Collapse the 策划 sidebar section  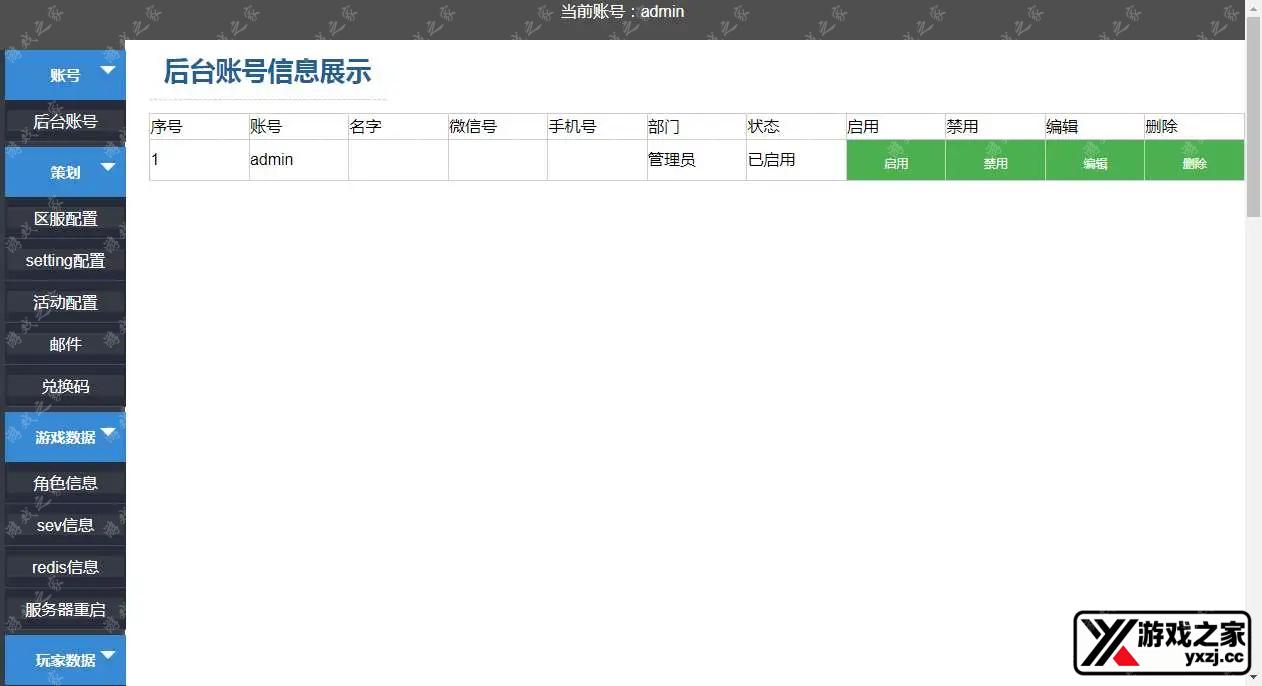click(66, 172)
